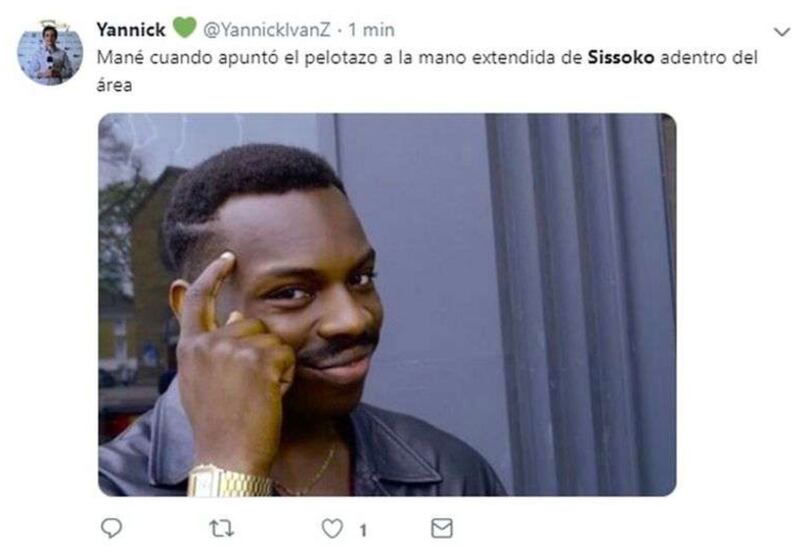This screenshot has height=556, width=800.
Task: Reply to Yannick's tweet
Action: [x=111, y=527]
